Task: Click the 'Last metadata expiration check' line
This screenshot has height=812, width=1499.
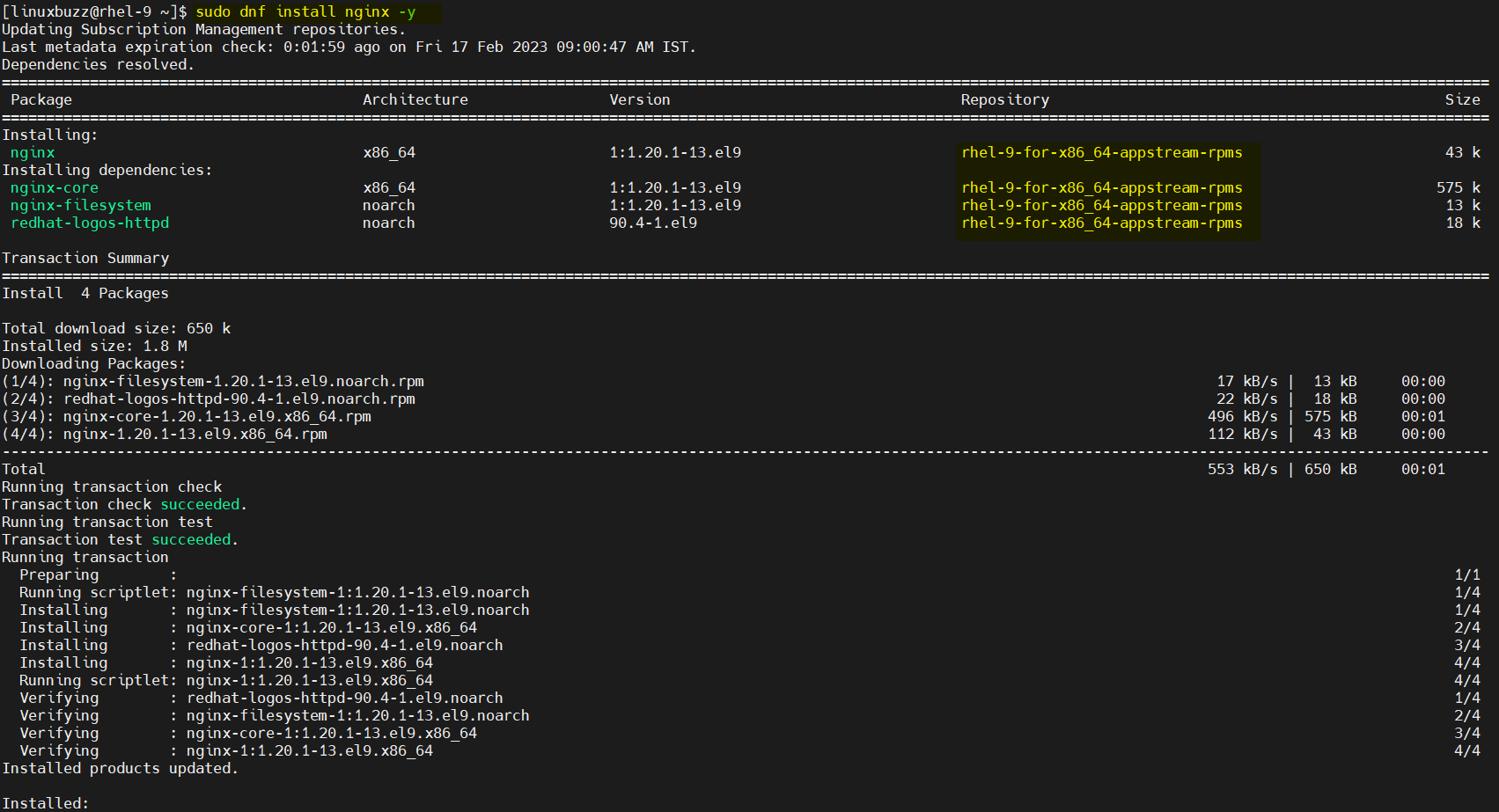Action: click(x=349, y=47)
